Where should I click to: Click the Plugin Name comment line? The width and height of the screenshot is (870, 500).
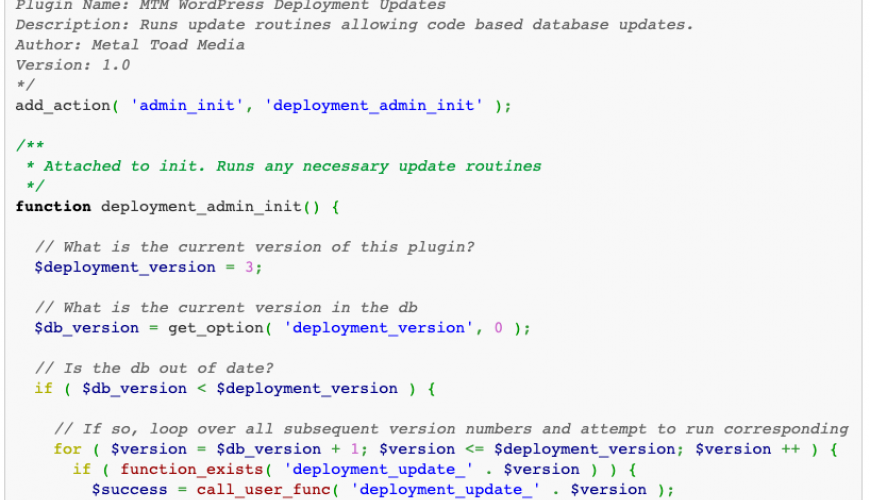230,6
